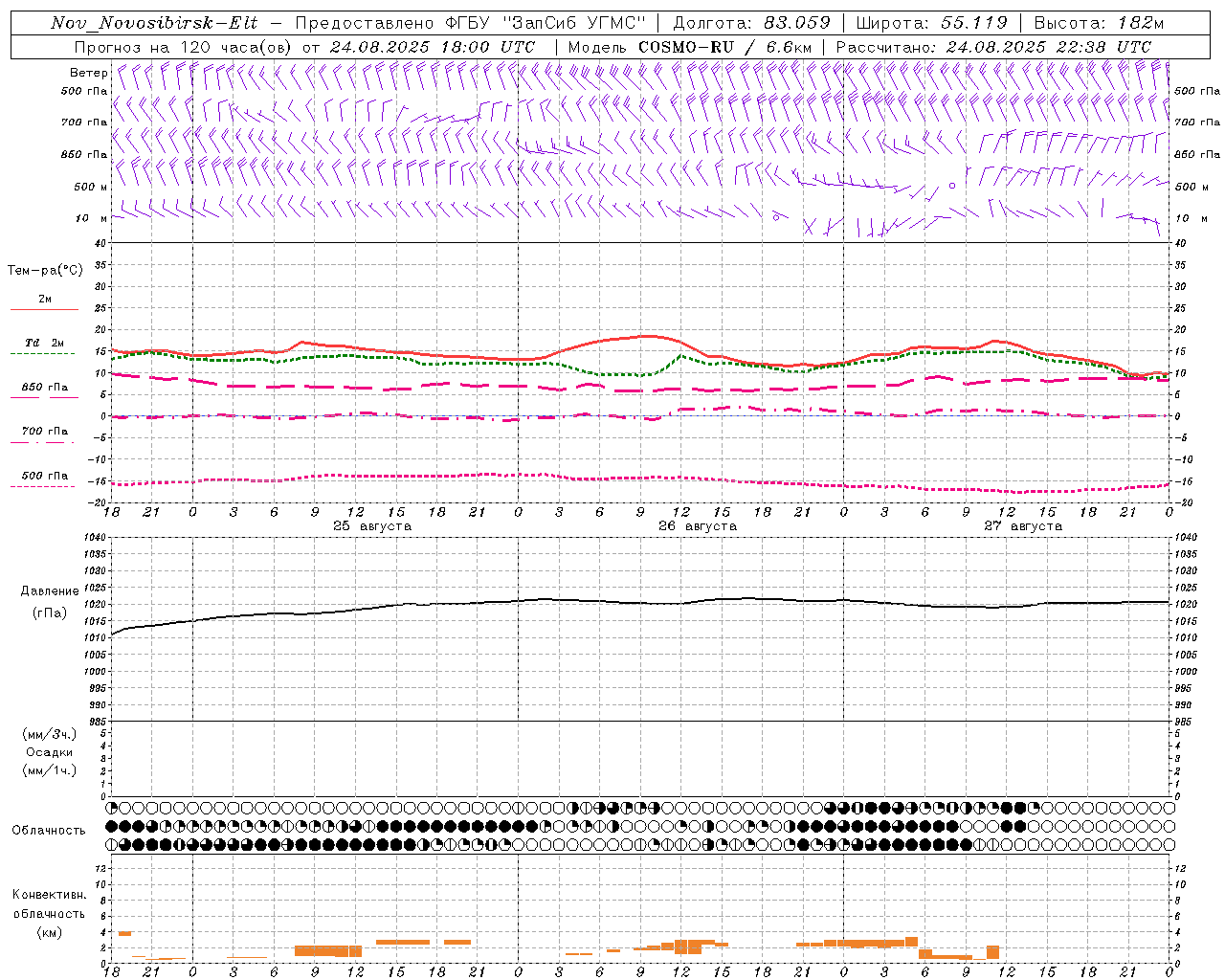Click the (гПа) unit under Давление
Image resolution: width=1225 pixels, height=980 pixels.
click(49, 613)
